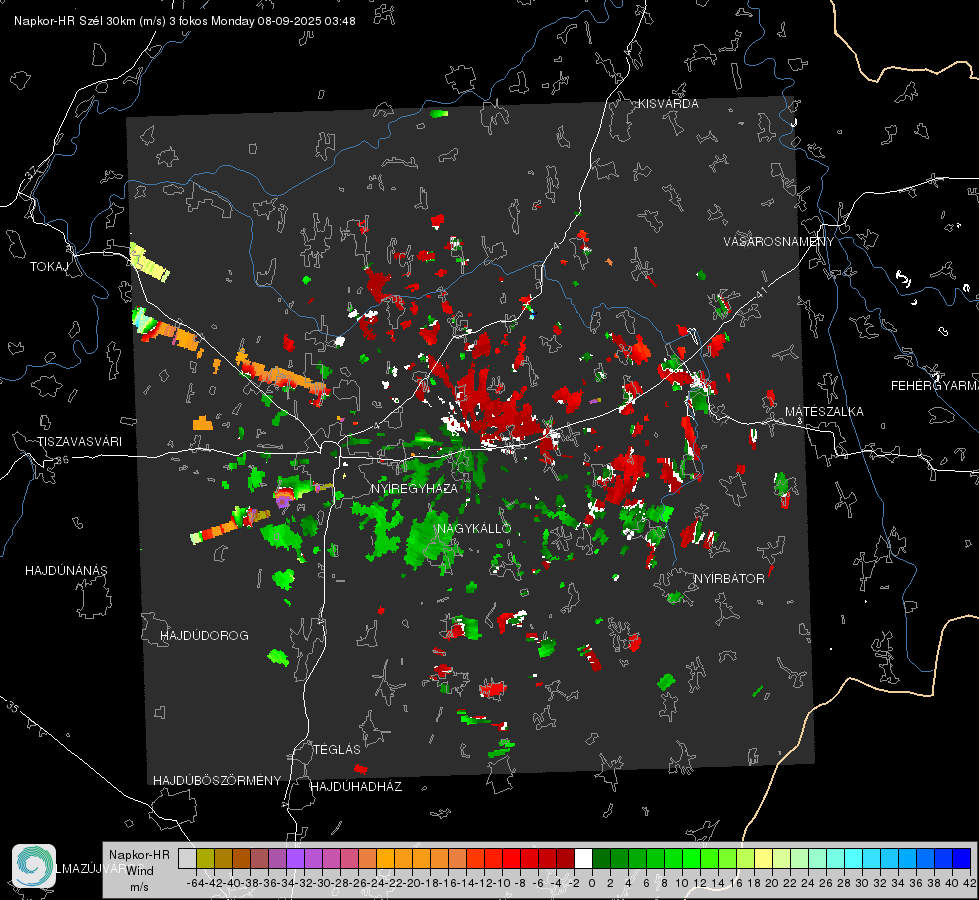Click the swirl logo icon at bottom left
Image resolution: width=979 pixels, height=900 pixels.
[34, 866]
